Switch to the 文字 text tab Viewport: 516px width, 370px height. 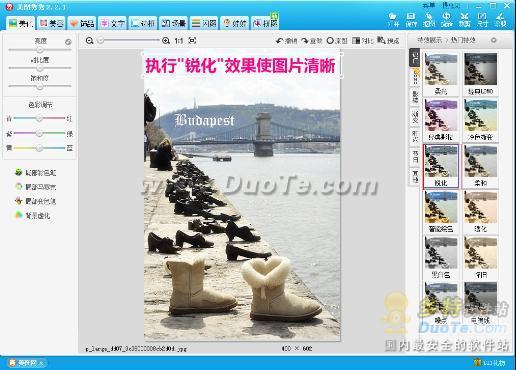click(x=113, y=23)
